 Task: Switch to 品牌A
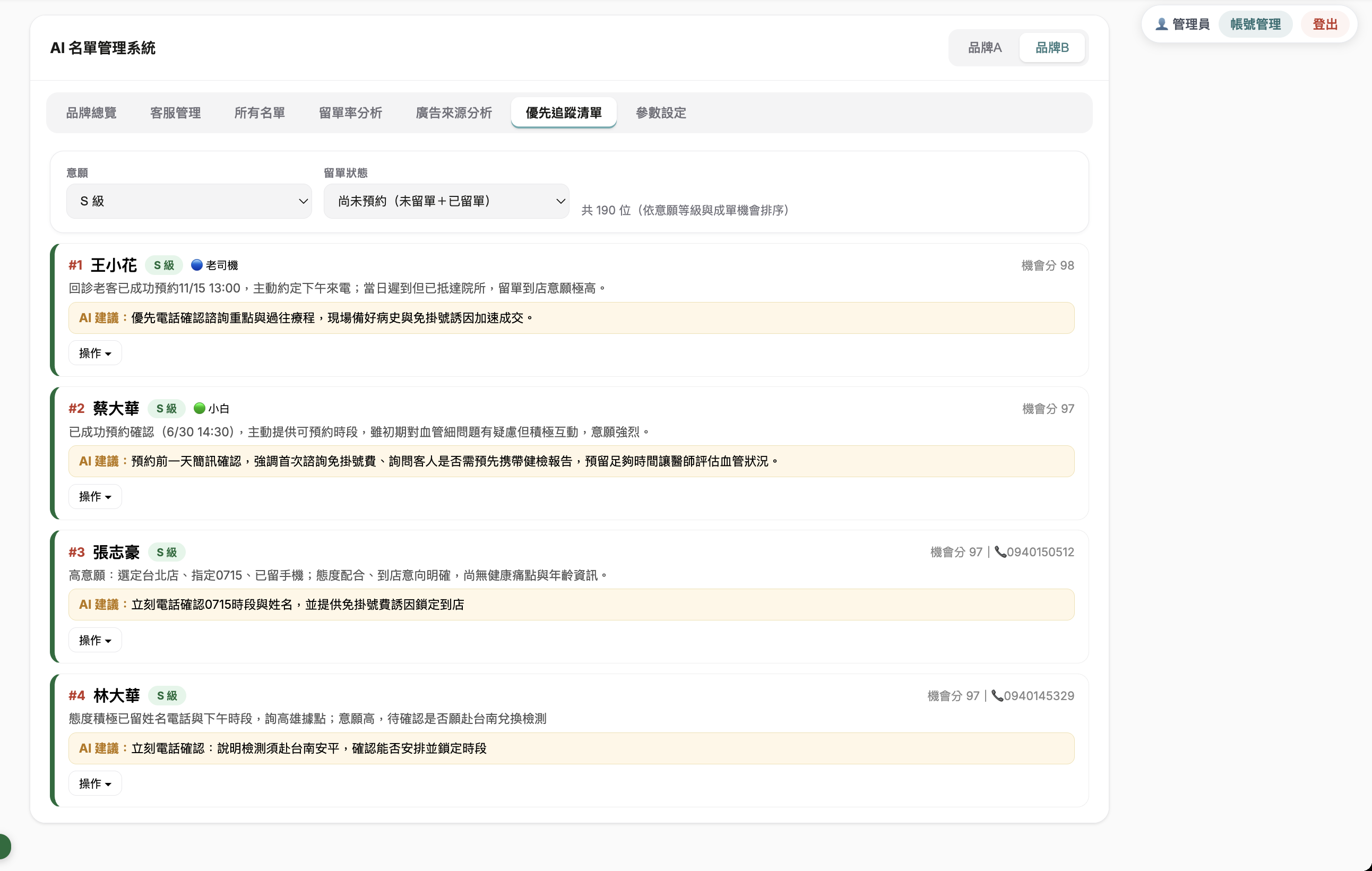tap(985, 48)
